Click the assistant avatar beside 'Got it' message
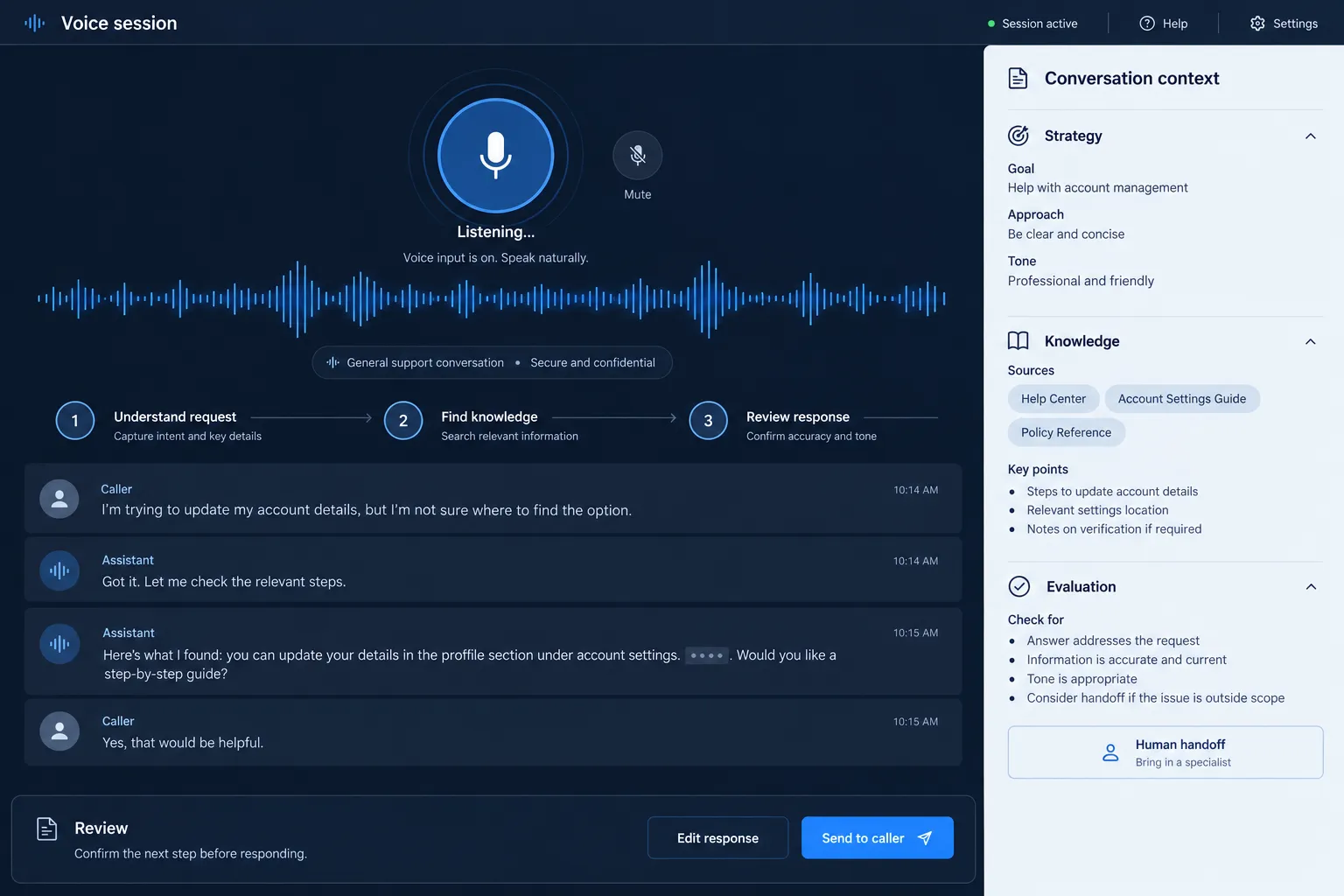This screenshot has width=1344, height=896. (59, 570)
